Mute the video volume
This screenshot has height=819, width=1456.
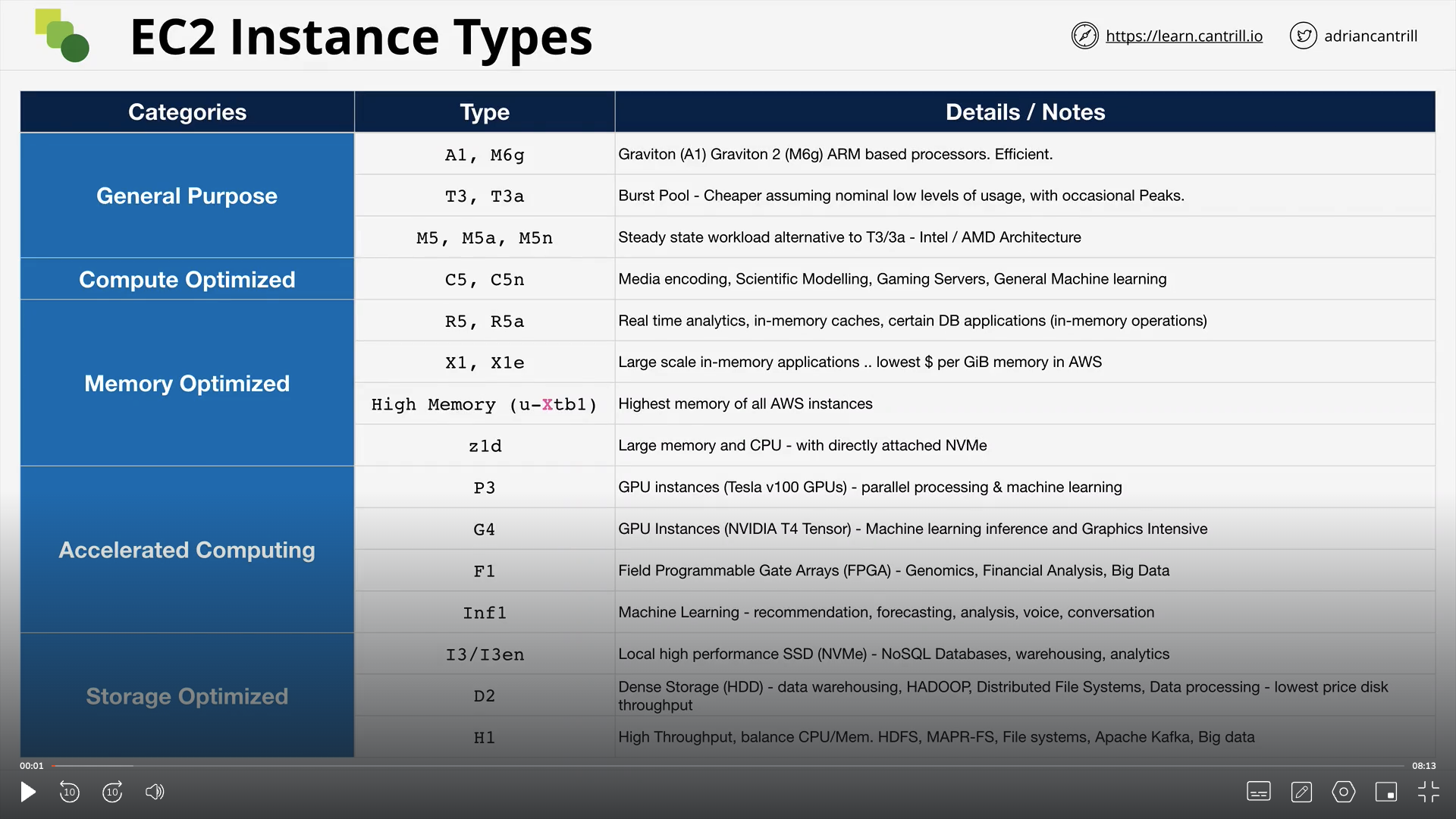155,792
